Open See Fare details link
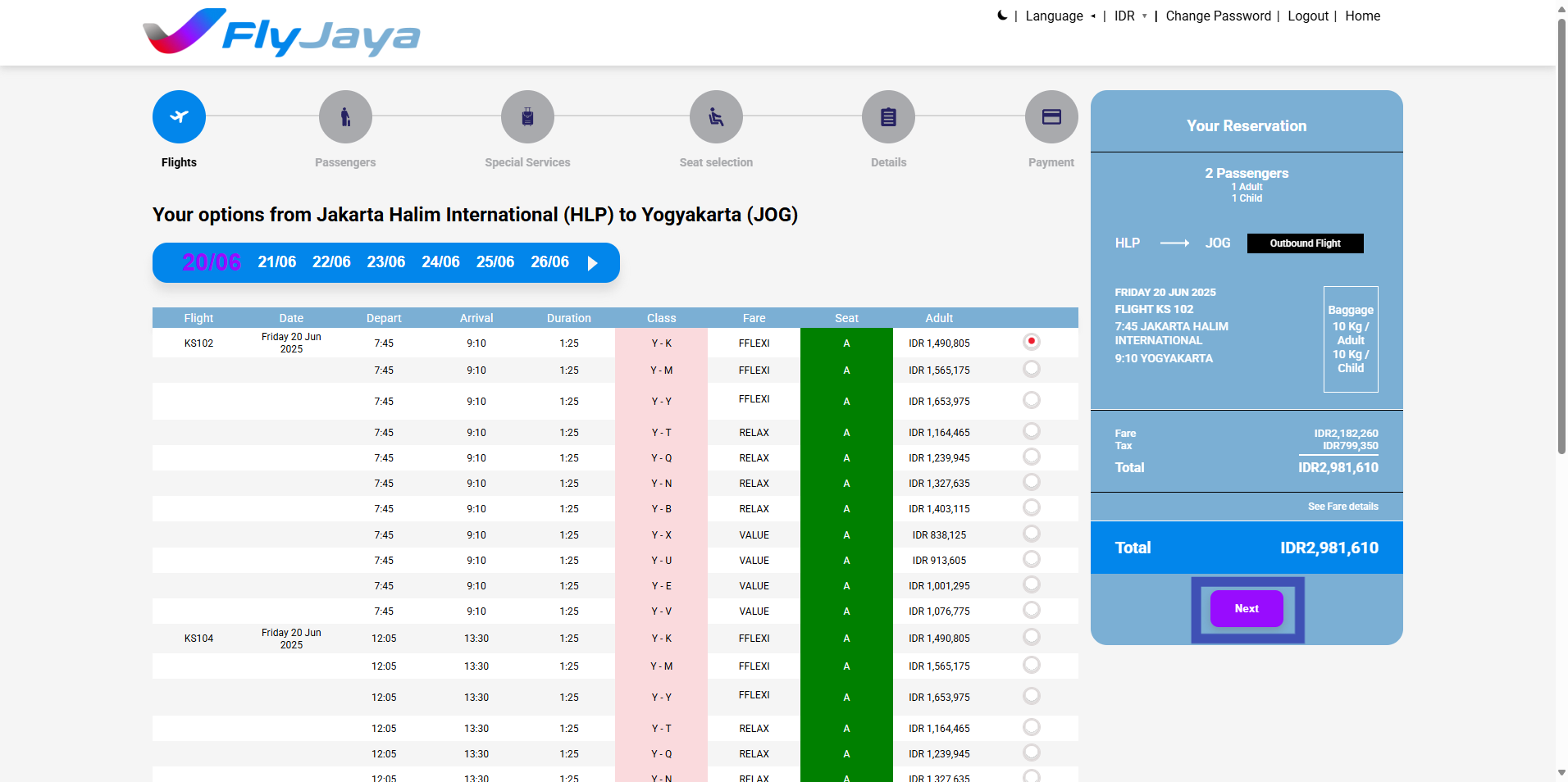Viewport: 1568px width, 782px height. 1342,507
